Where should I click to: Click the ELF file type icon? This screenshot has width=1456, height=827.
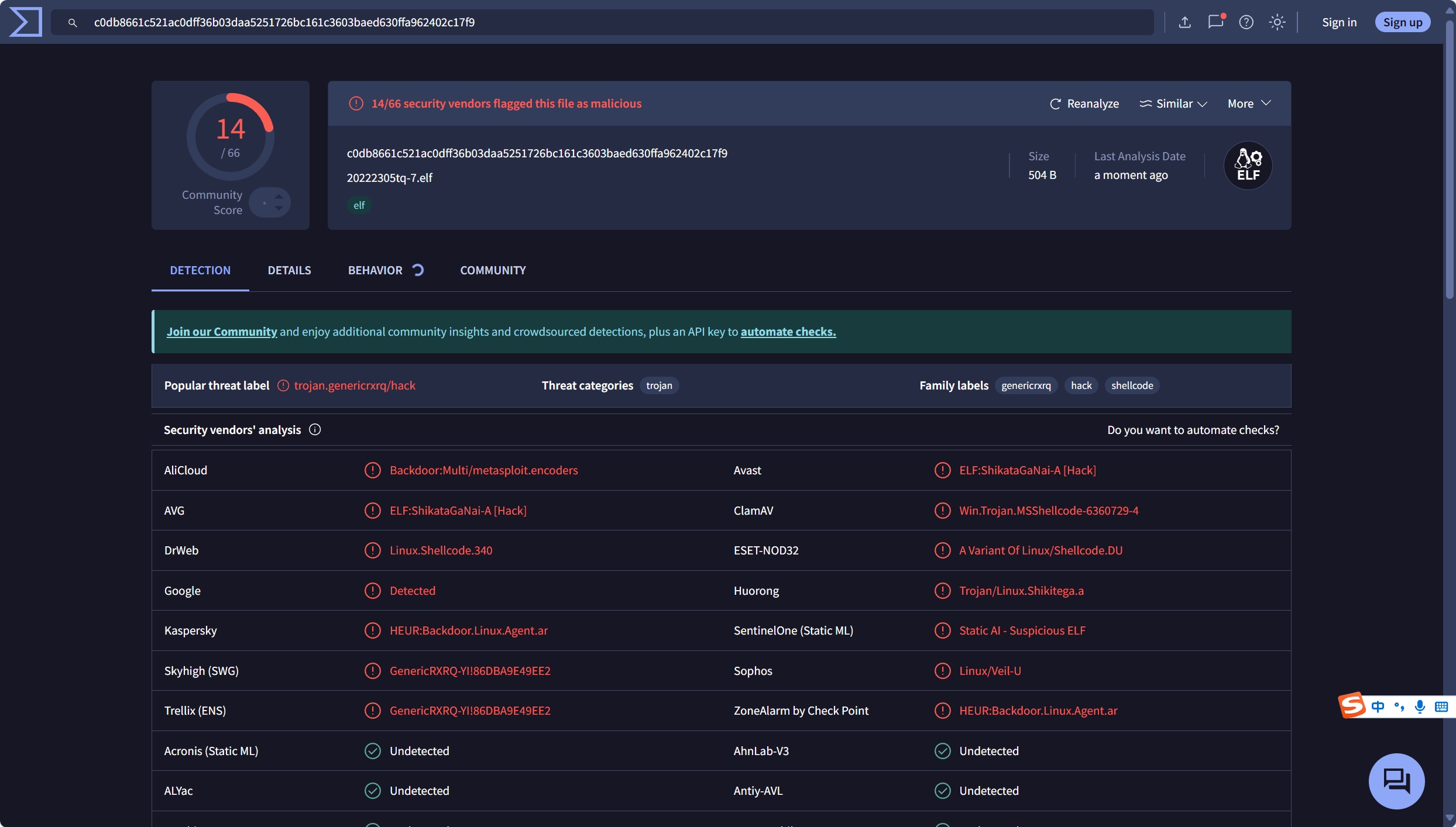tap(1248, 166)
